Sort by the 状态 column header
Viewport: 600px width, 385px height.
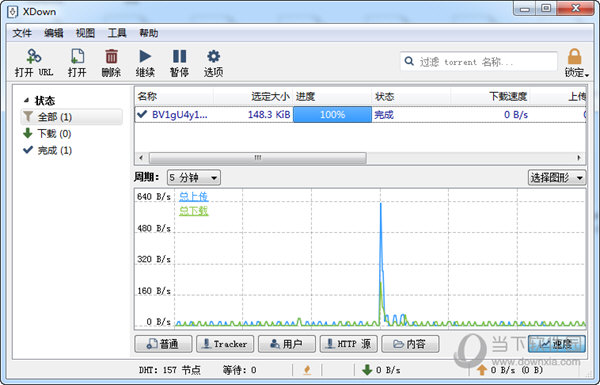tap(411, 96)
